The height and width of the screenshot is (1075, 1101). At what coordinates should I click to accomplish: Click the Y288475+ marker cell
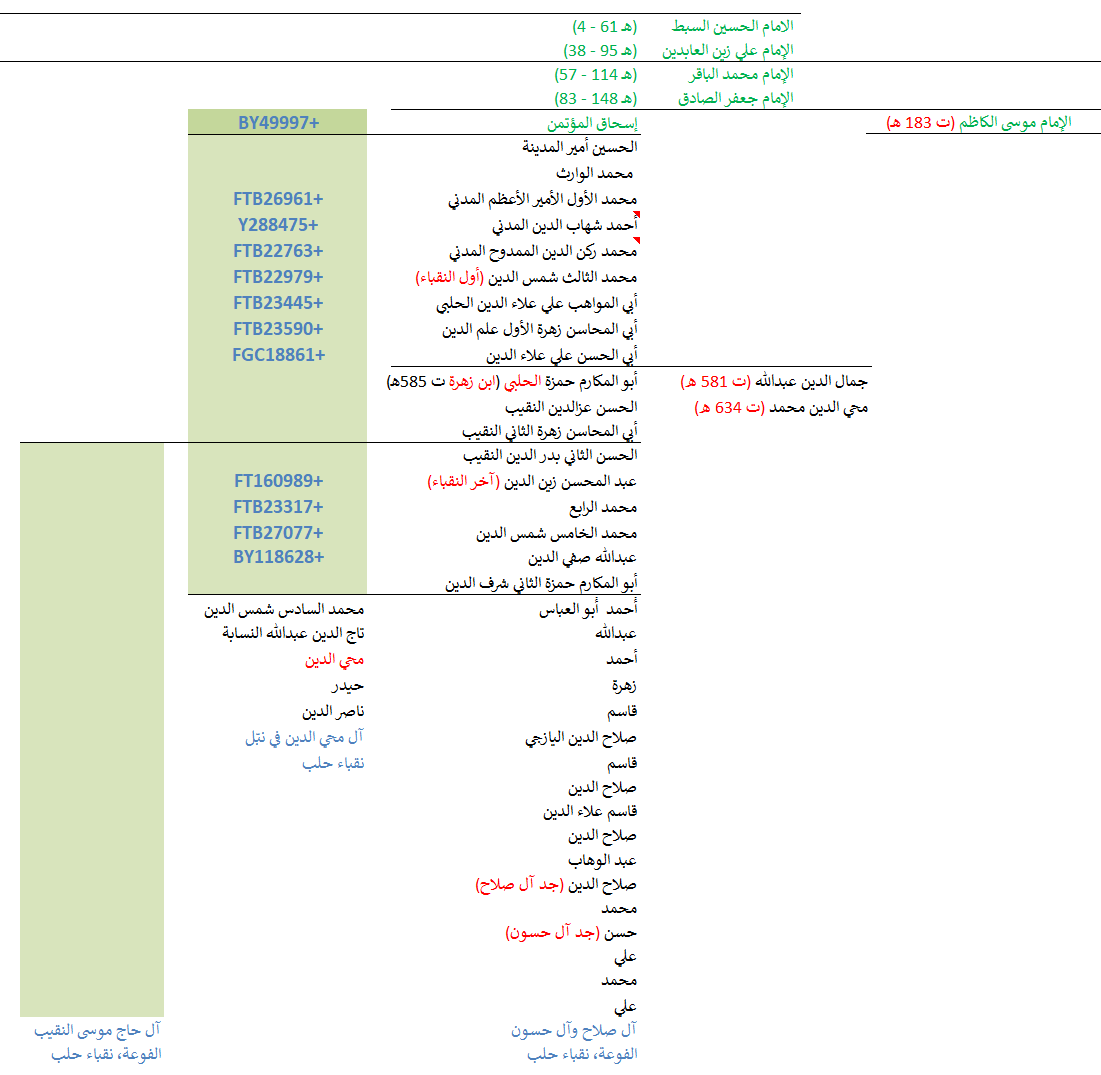tap(278, 225)
